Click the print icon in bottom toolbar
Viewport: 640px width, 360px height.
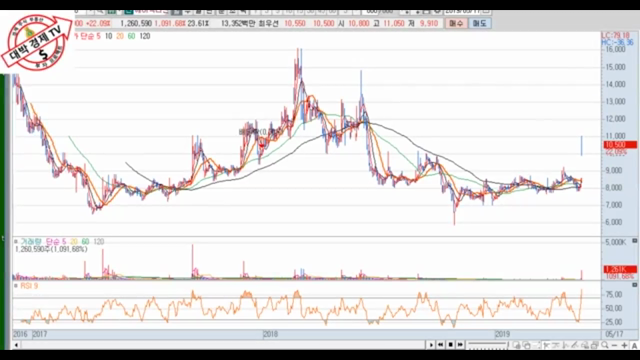pyautogui.click(x=594, y=345)
